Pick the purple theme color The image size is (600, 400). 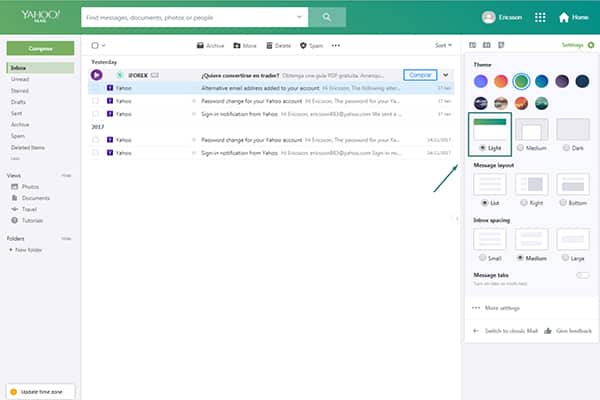pos(481,81)
